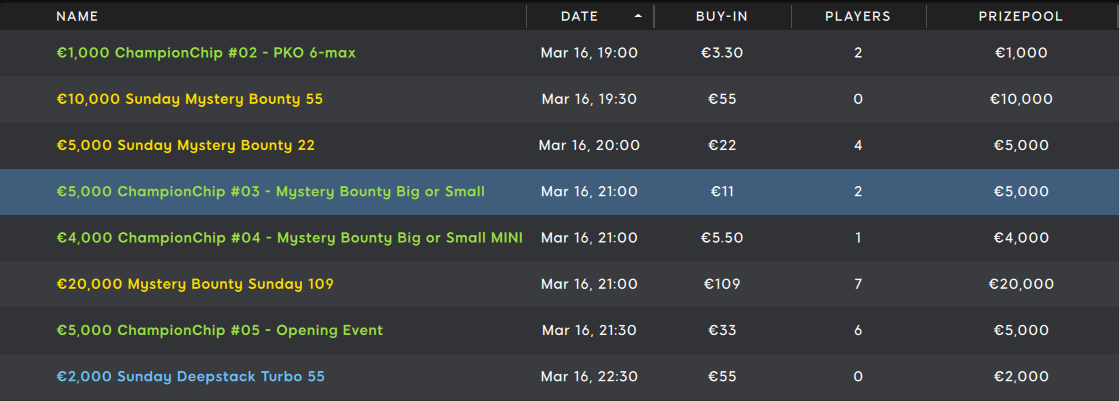
Task: Click the €3.30 buy-in cell
Action: [722, 53]
